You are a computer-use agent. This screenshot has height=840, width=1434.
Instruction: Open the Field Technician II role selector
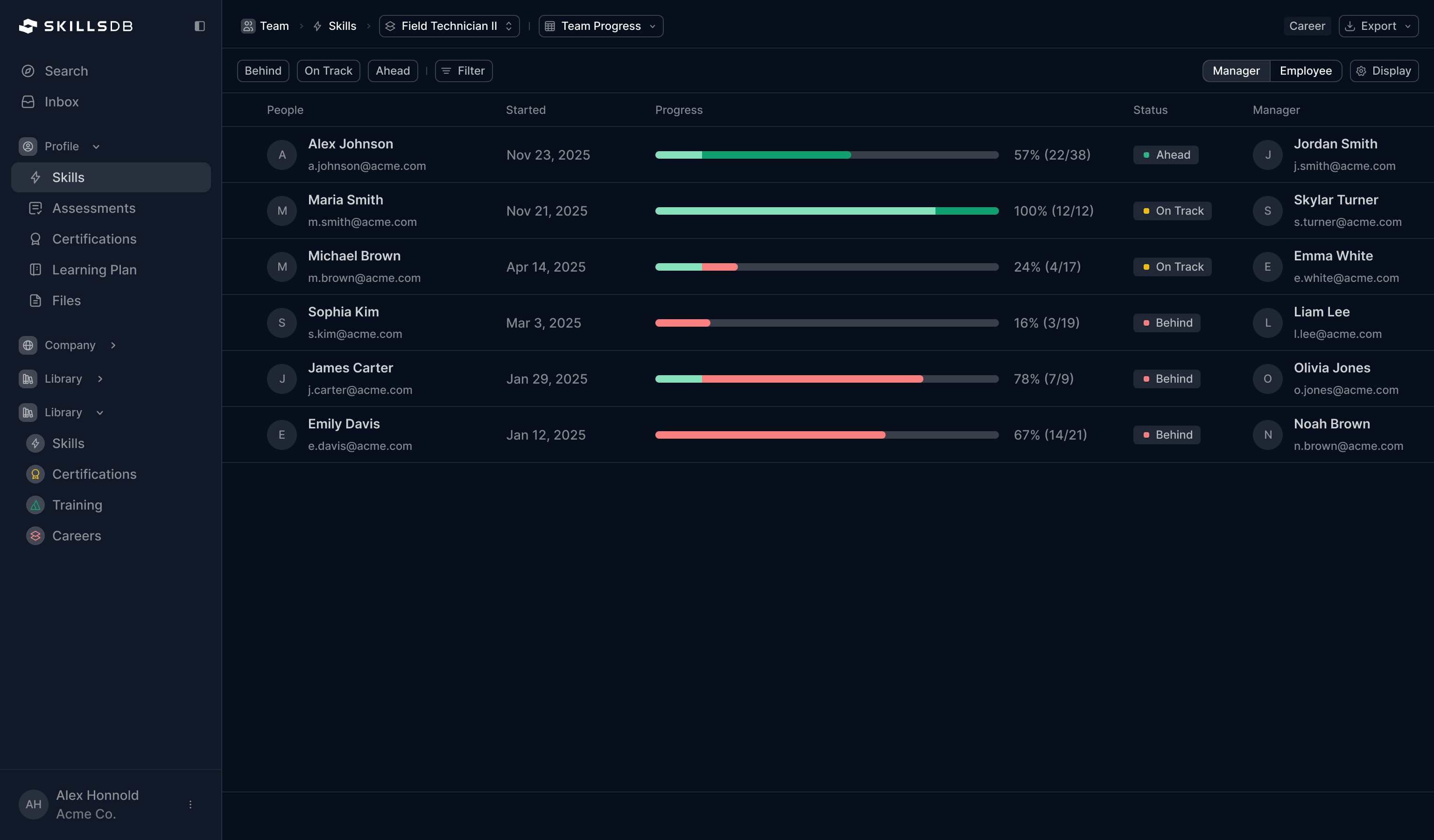449,26
